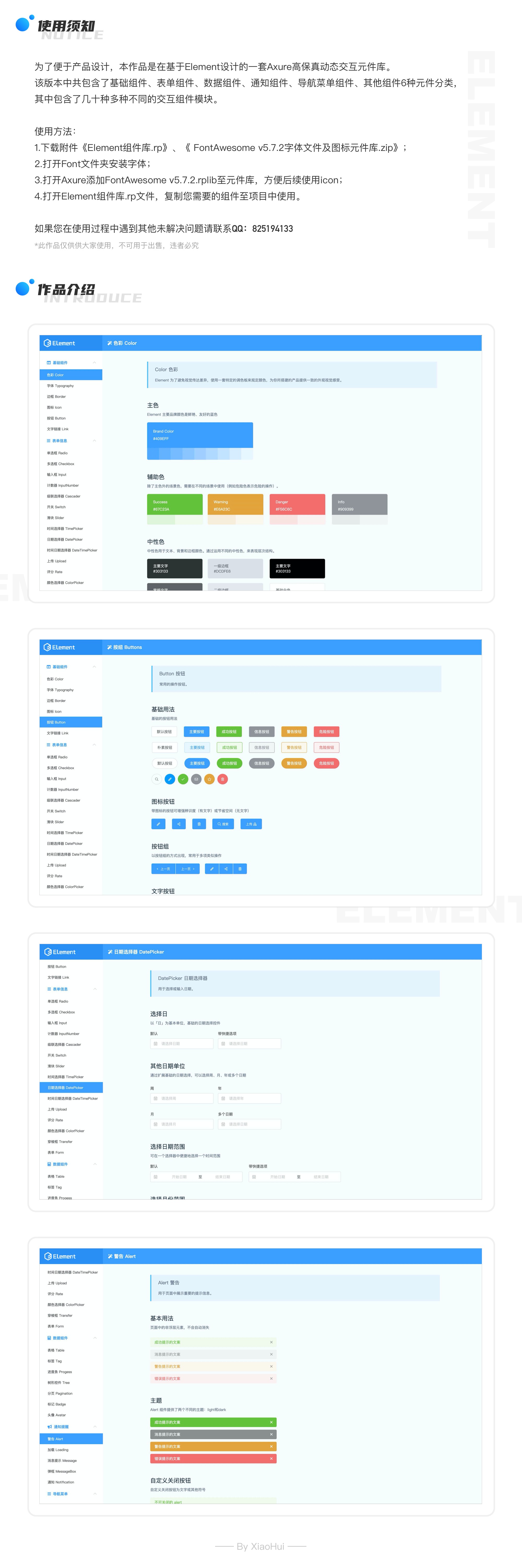Close the light green 成功提示的文案 alert

tap(271, 1342)
